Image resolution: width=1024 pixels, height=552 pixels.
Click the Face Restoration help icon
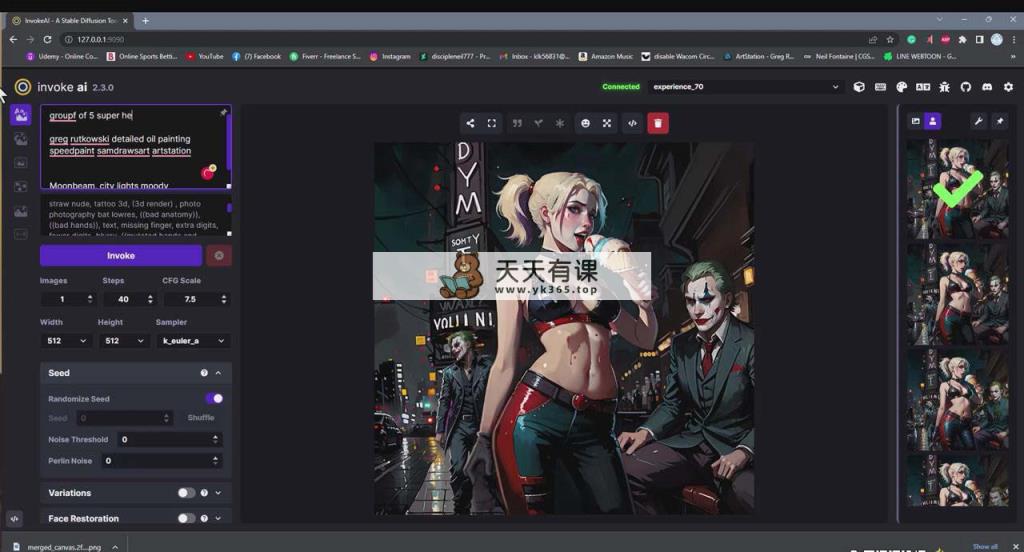pos(204,519)
